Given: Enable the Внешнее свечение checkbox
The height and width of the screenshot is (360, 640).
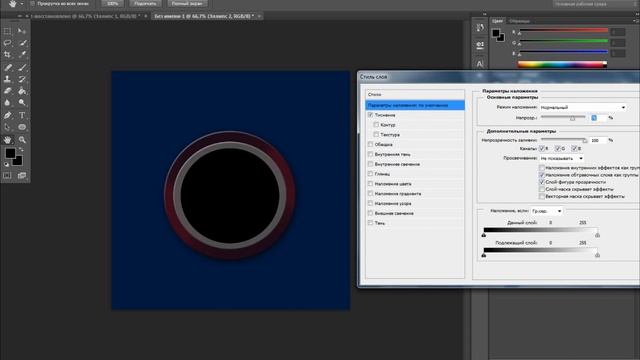Looking at the screenshot, I should click(370, 213).
